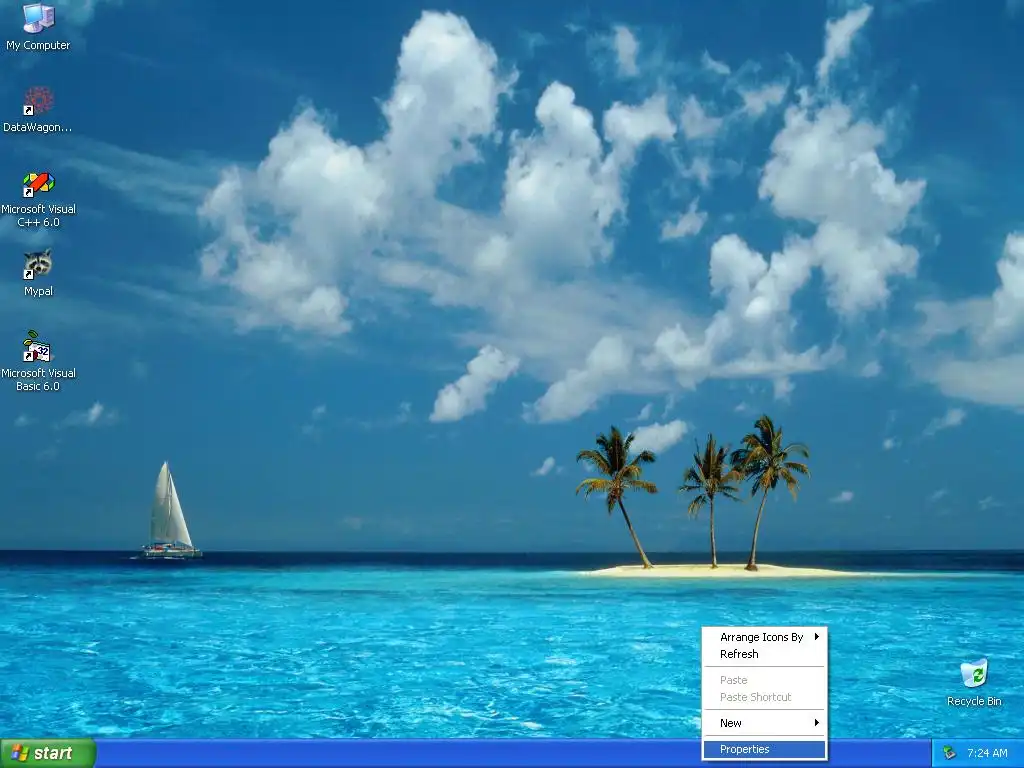Select the Microsoft Visual Basic 6.0 icon
The image size is (1024, 768).
[x=39, y=347]
